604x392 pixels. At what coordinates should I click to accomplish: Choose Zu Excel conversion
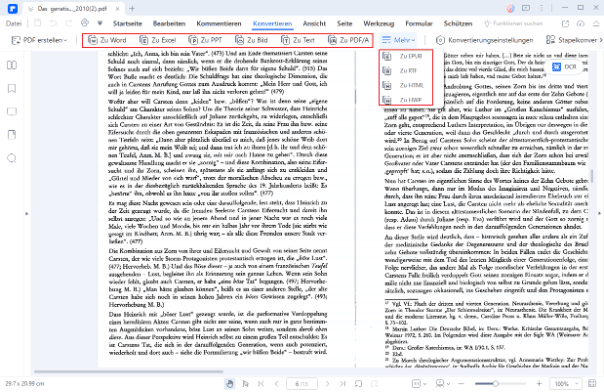158,40
